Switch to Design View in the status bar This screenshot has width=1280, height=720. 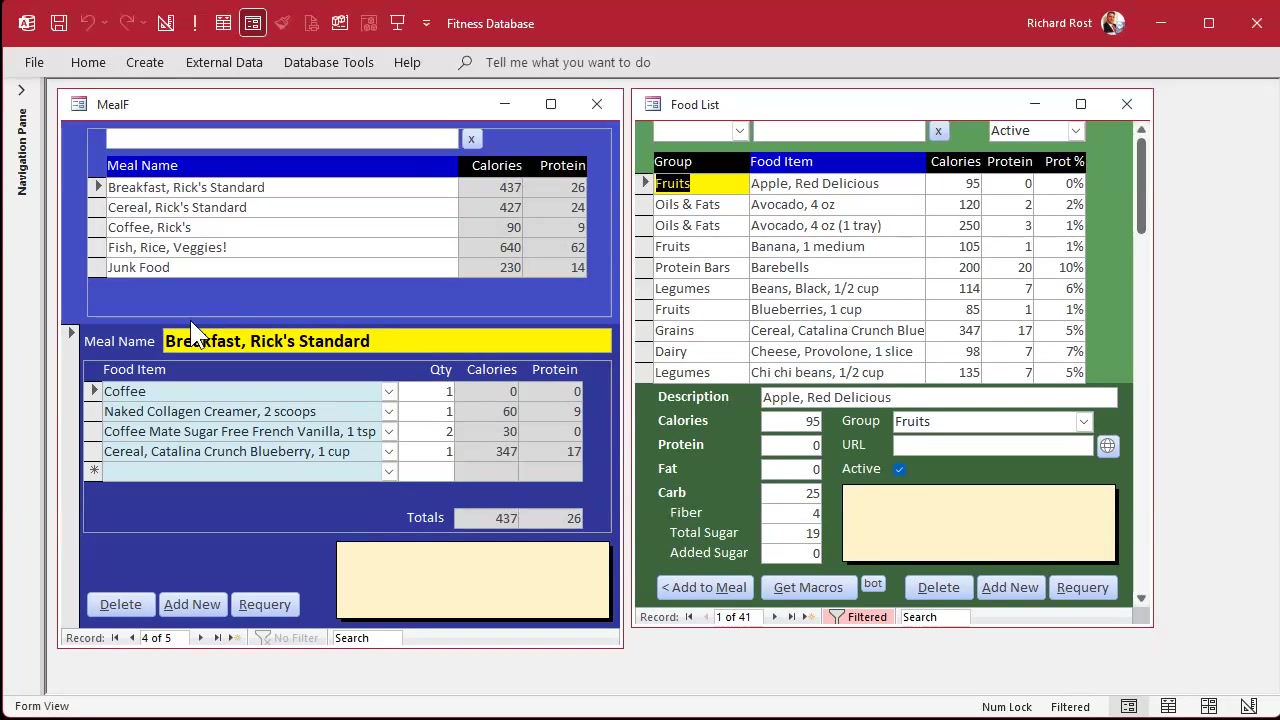tap(1249, 706)
